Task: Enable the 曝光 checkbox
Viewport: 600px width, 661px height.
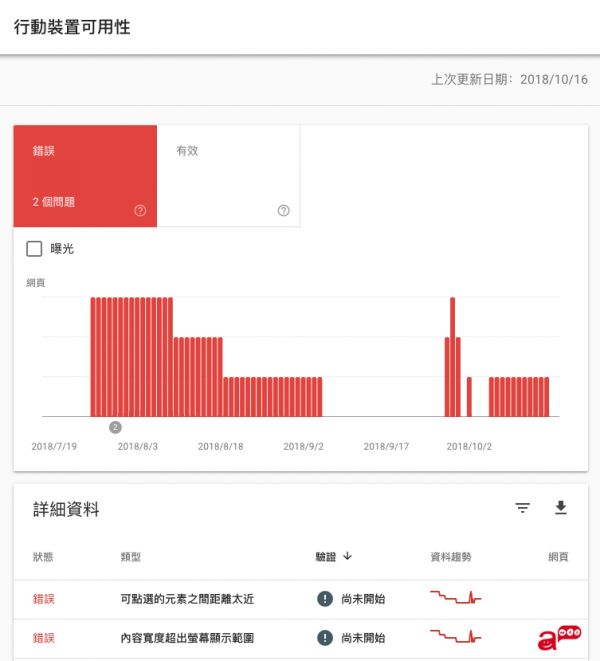Action: (34, 249)
